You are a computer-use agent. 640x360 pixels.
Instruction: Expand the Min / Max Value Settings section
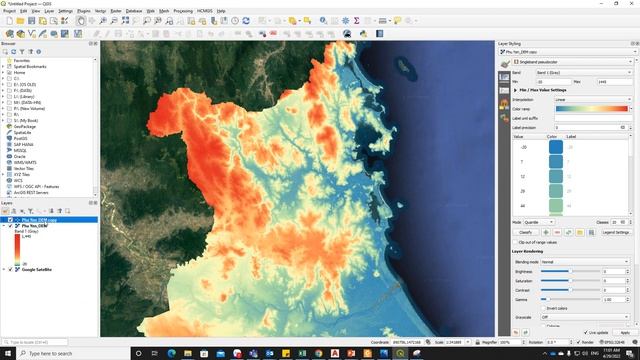click(516, 90)
